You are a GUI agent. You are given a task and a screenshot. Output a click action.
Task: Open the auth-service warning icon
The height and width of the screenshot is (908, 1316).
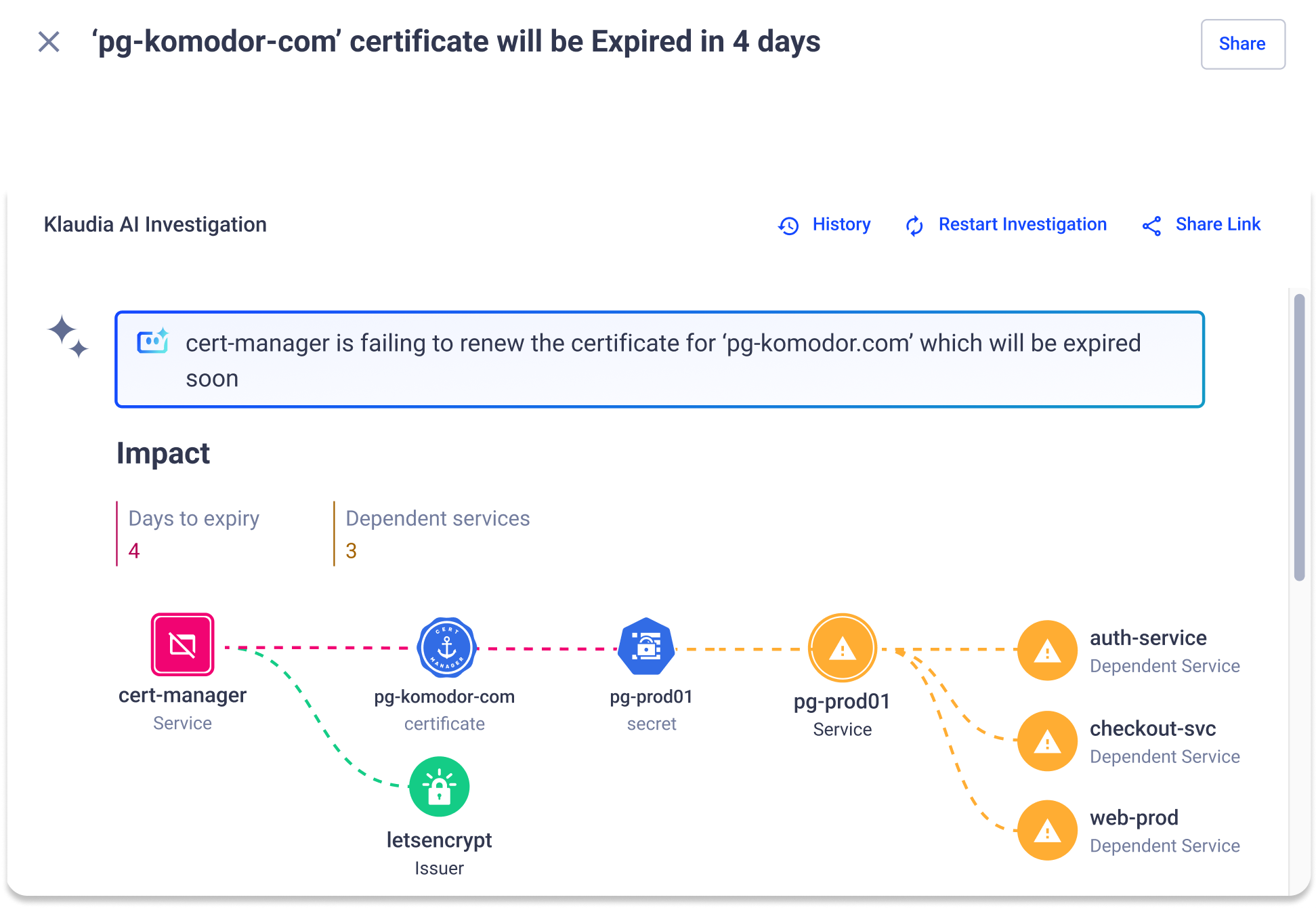pos(1047,651)
